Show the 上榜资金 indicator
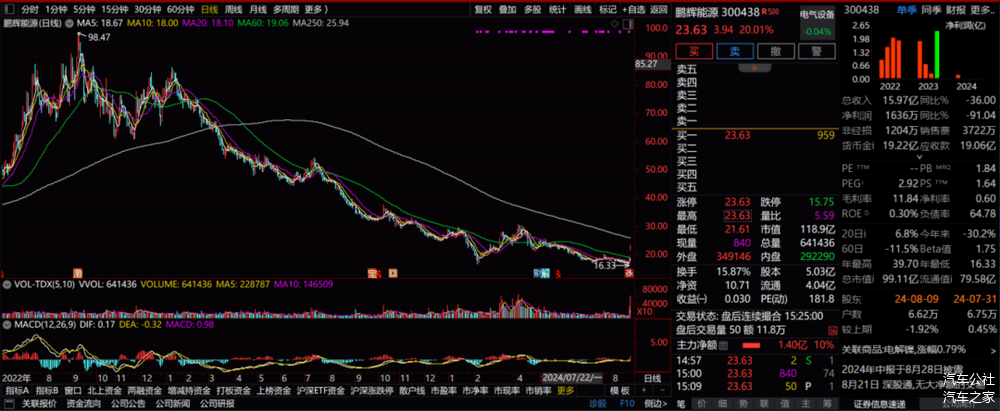The image size is (1000, 411). 275,391
